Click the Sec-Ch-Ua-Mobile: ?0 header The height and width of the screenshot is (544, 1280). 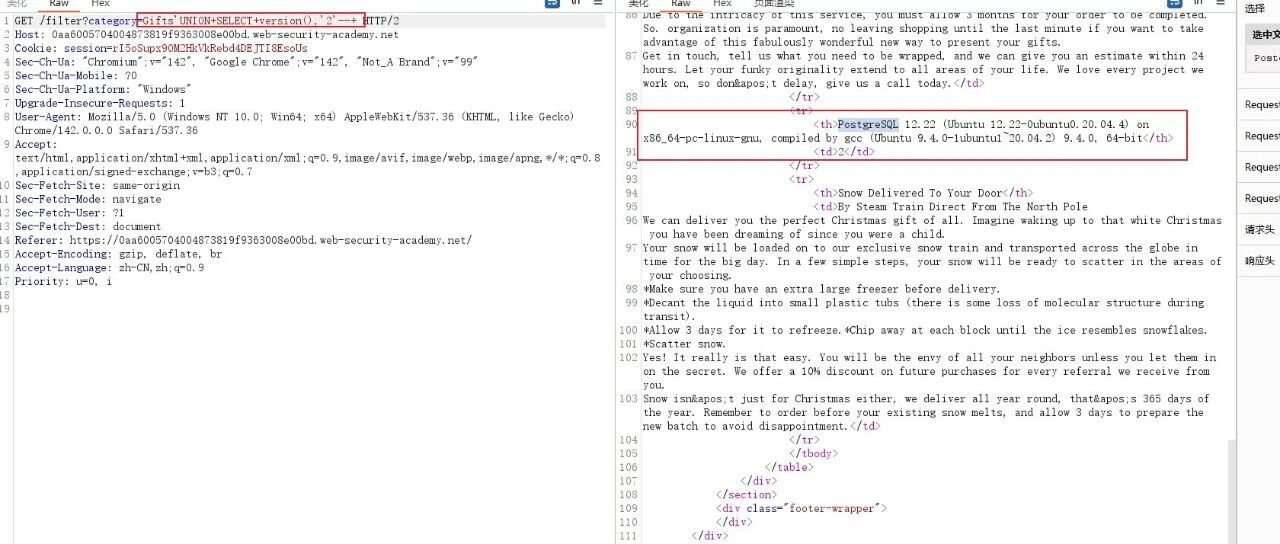[x=76, y=76]
